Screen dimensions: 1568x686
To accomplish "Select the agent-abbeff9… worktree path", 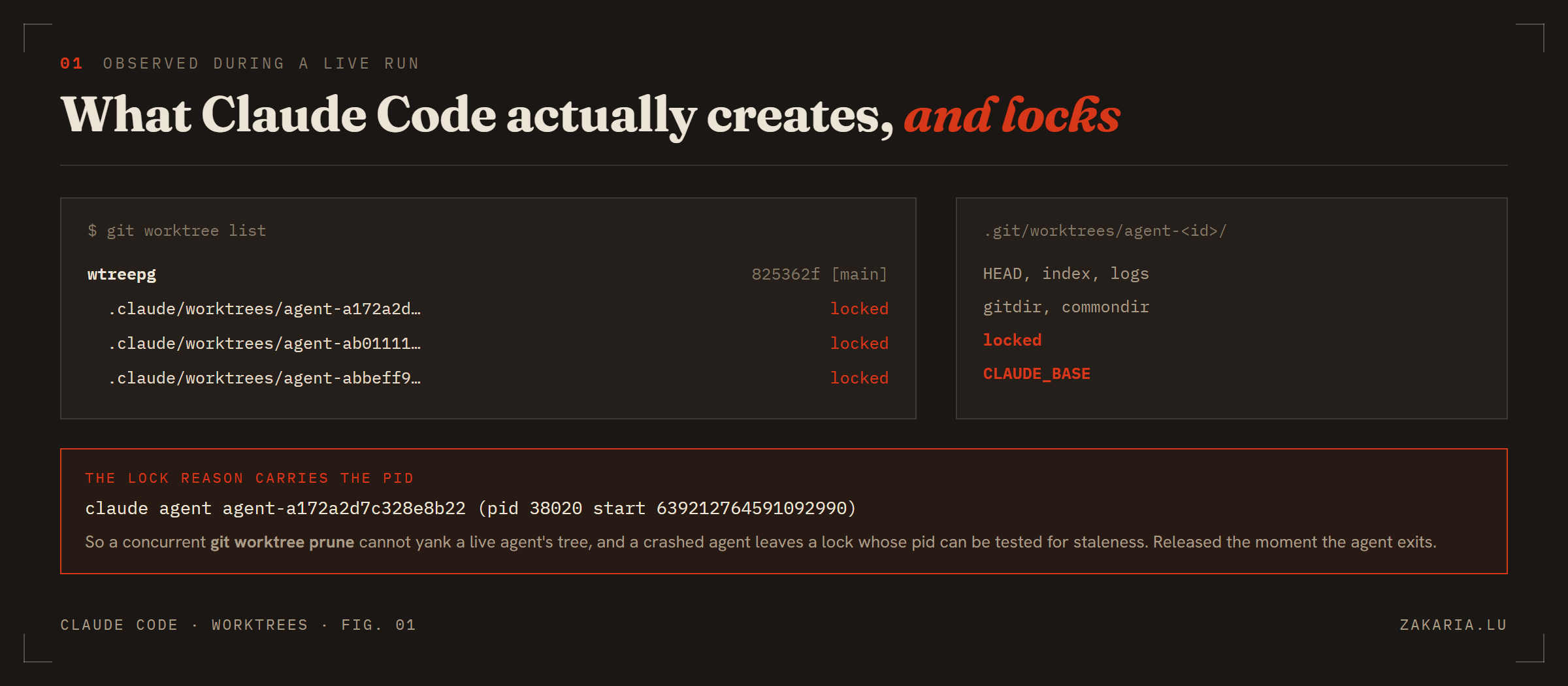I will click(265, 378).
